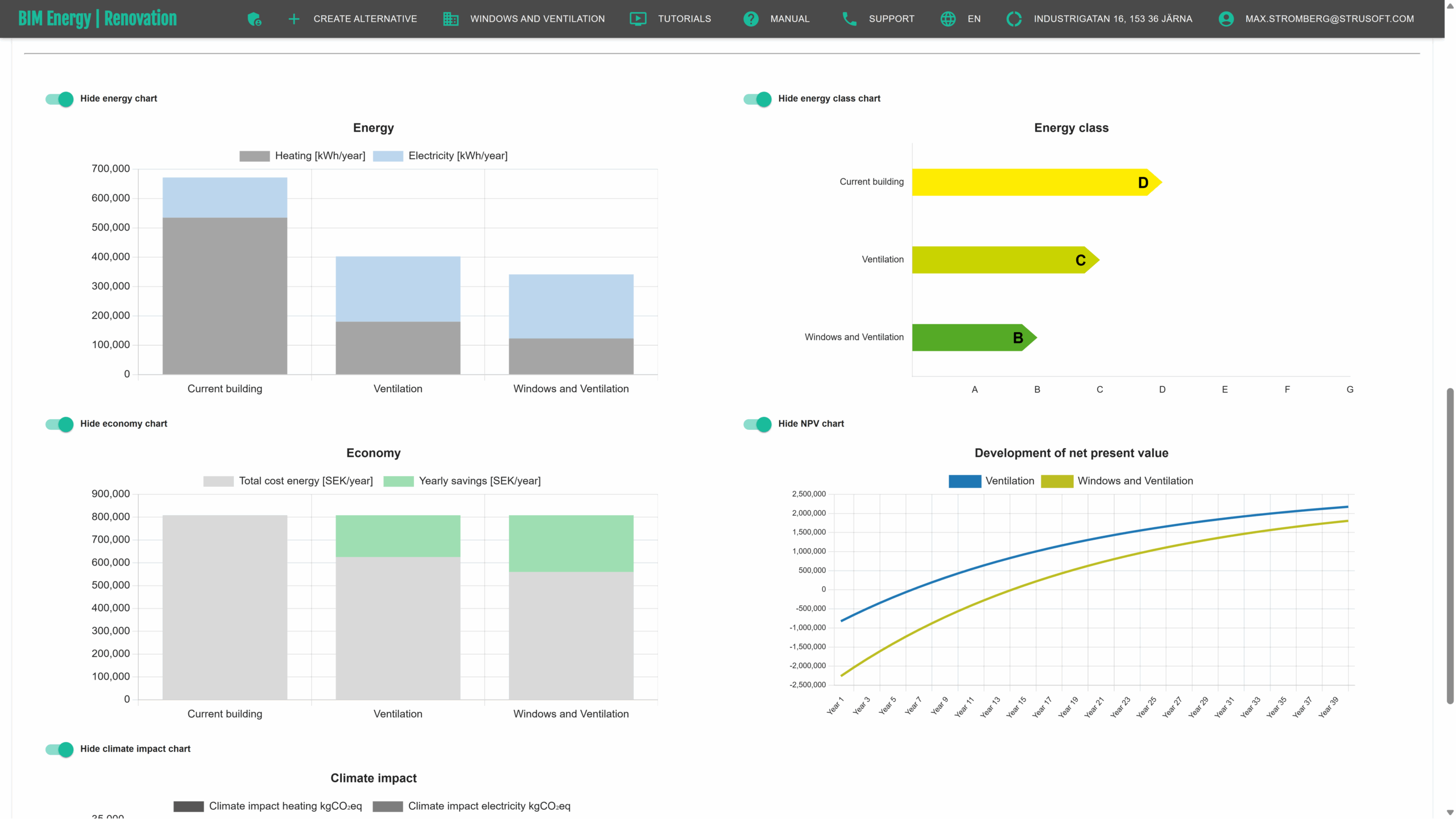Toggle the Hide climate impact chart switch
Viewport: 1456px width, 819px height.
tap(60, 750)
